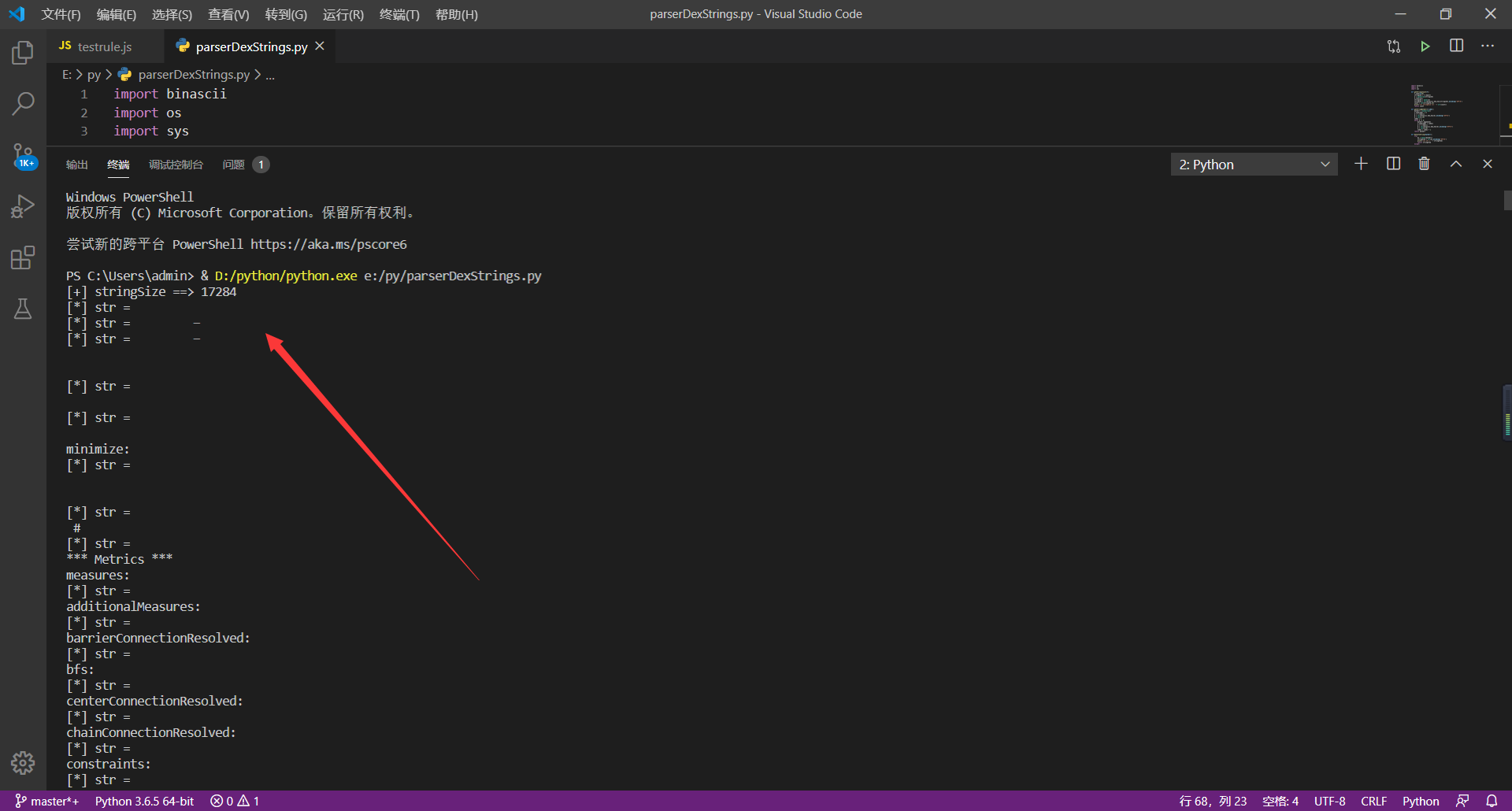Open the '2: Python' terminal dropdown
Viewport: 1512px width, 811px height.
[1254, 165]
